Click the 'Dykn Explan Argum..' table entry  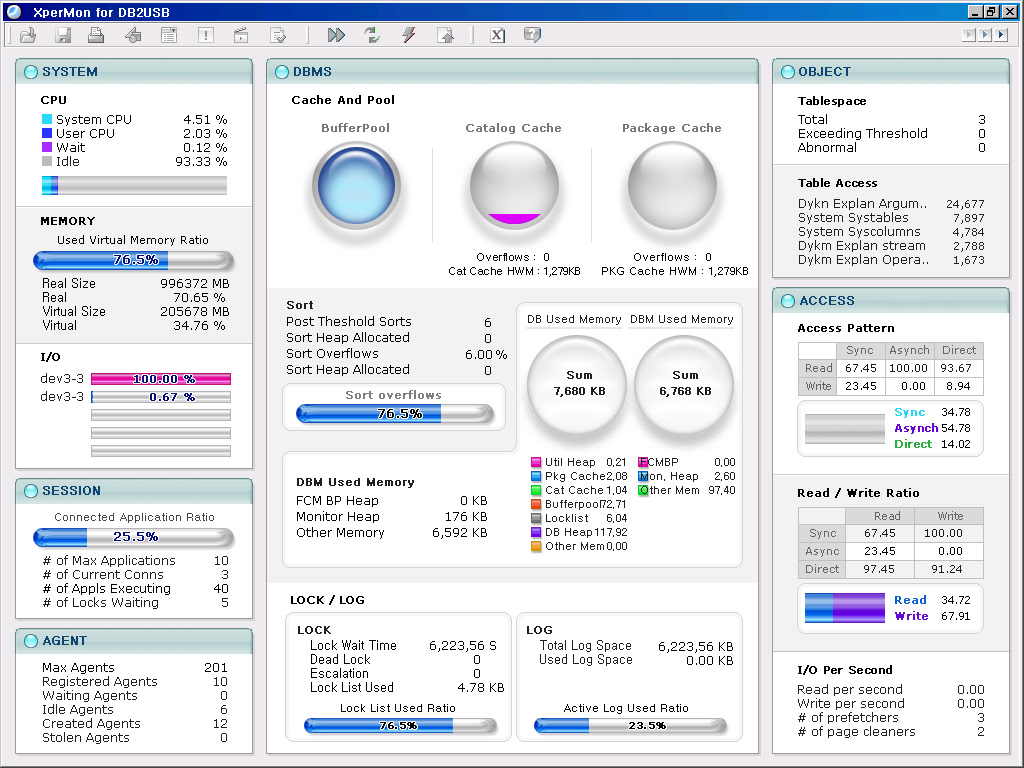pyautogui.click(x=862, y=204)
